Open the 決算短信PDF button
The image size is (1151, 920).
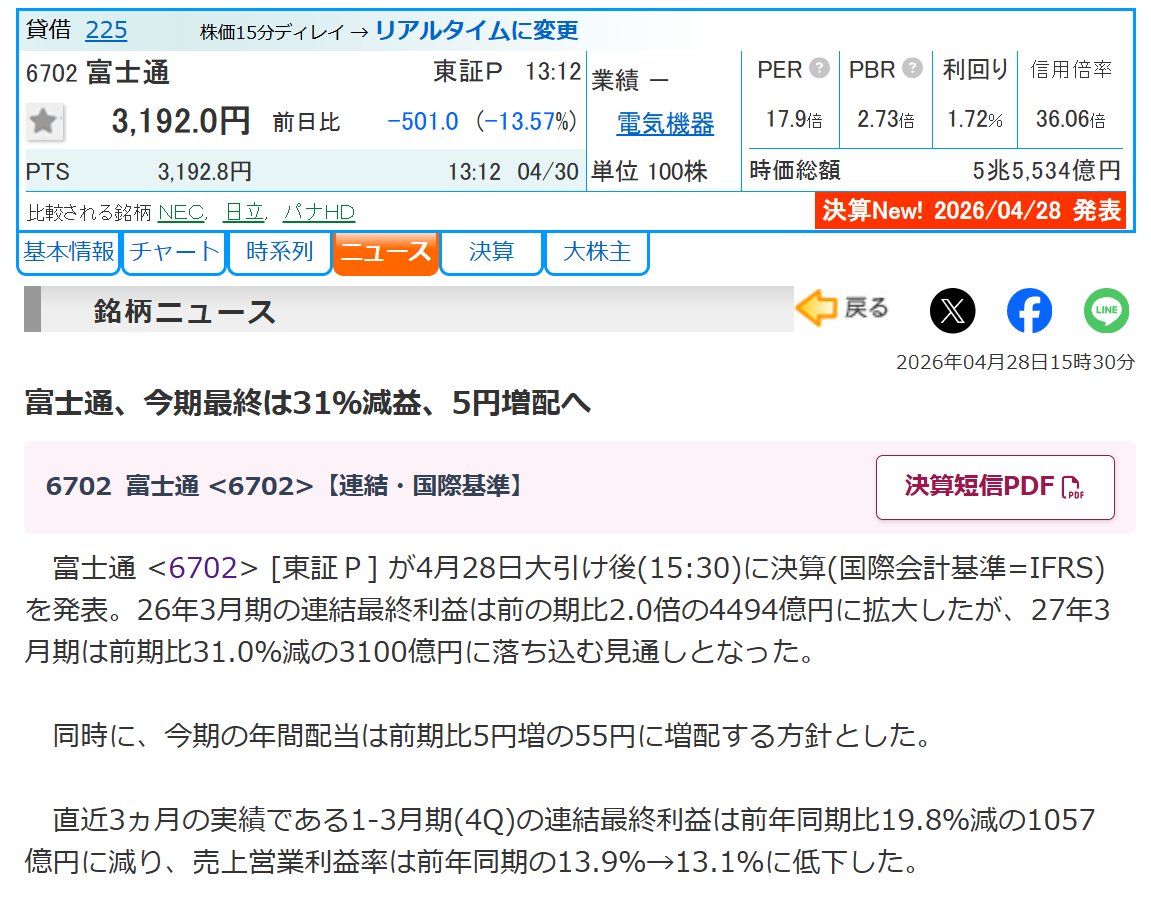[x=995, y=487]
